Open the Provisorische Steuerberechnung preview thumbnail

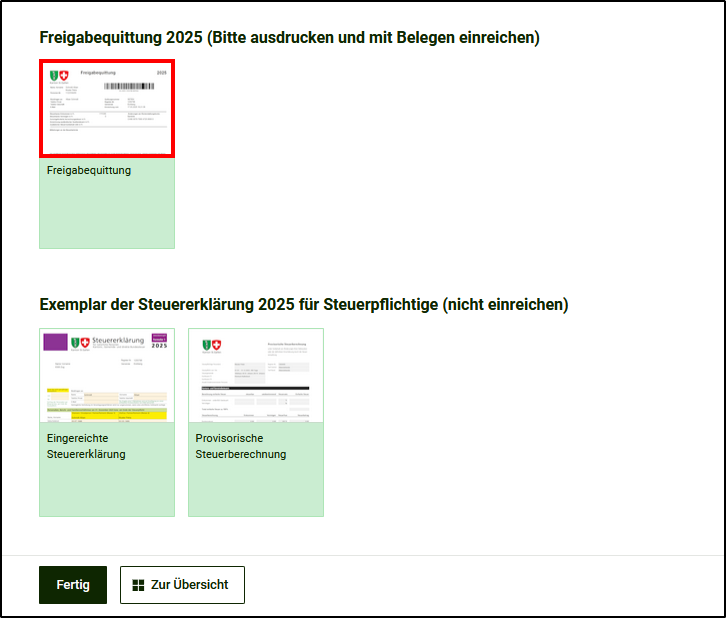click(255, 375)
